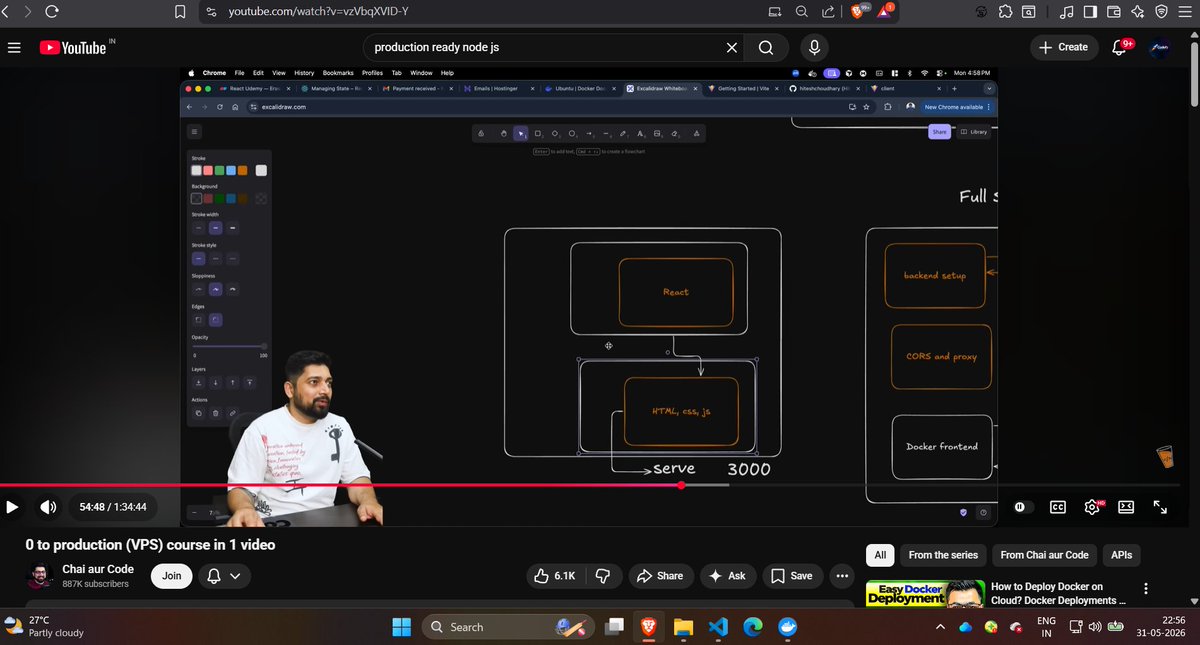Open the Windows Start button
The height and width of the screenshot is (645, 1200).
click(x=401, y=627)
